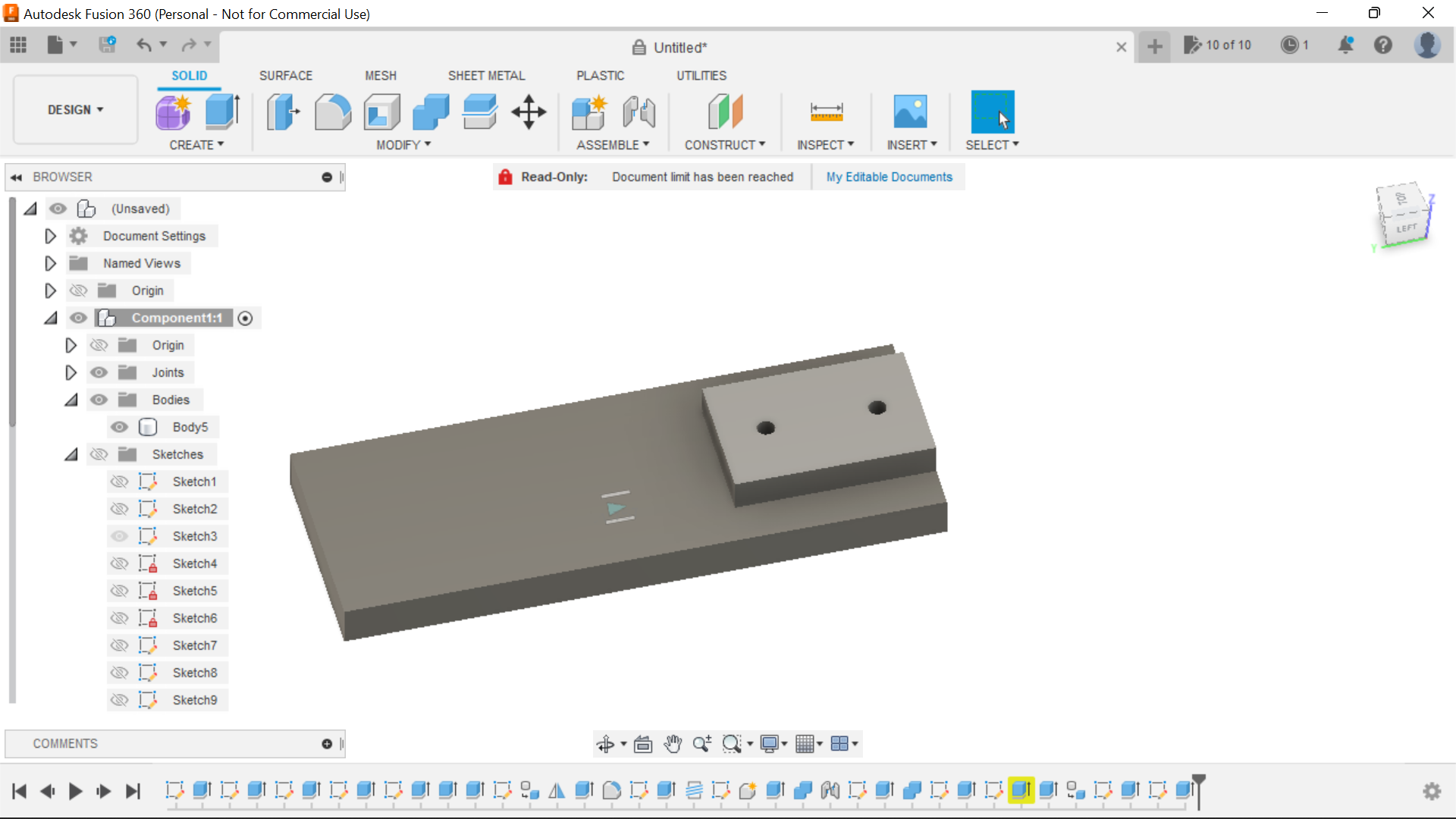Select the Joint tool icon
Screen dimensions: 1456x819
coord(639,112)
